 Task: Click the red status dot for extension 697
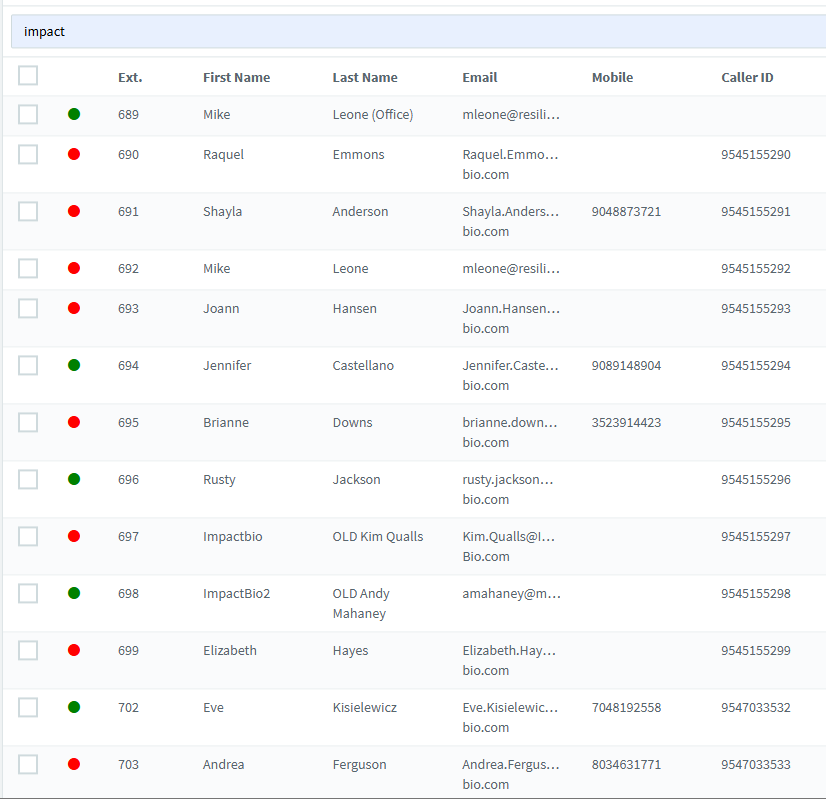tap(74, 536)
